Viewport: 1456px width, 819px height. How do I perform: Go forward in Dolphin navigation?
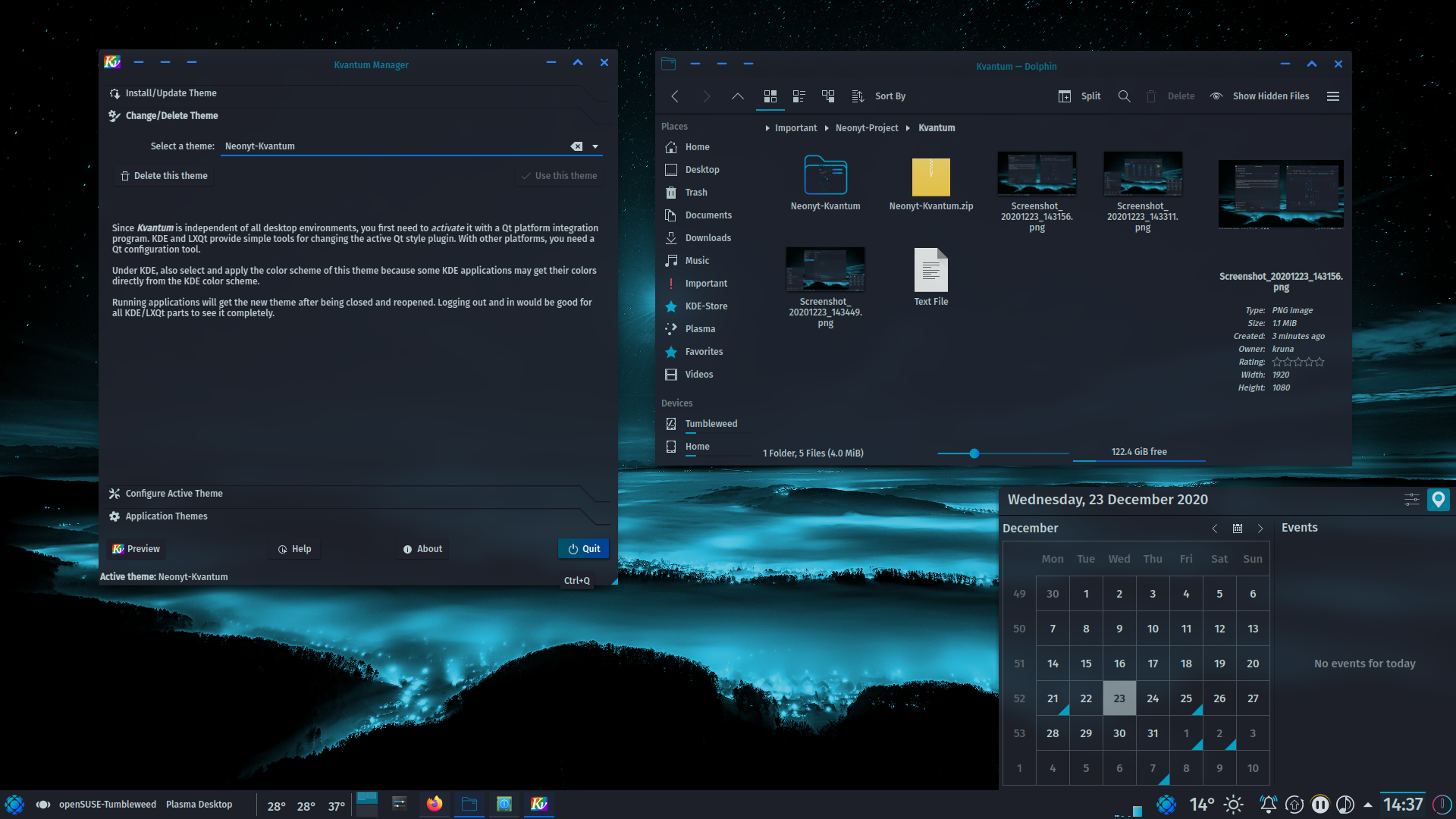pos(706,96)
